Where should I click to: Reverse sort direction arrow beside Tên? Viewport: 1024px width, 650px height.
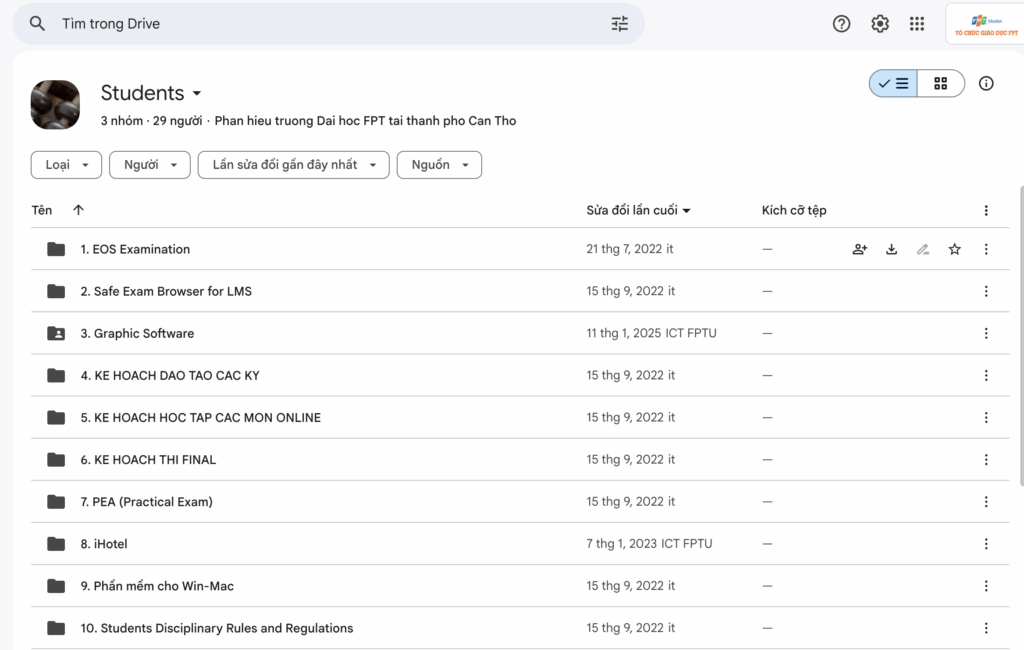point(79,210)
